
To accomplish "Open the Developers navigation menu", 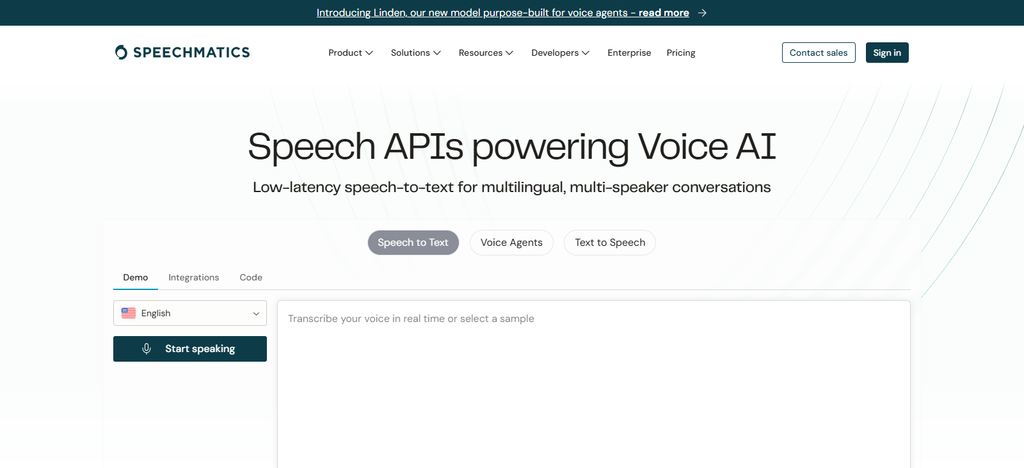I will coord(560,53).
